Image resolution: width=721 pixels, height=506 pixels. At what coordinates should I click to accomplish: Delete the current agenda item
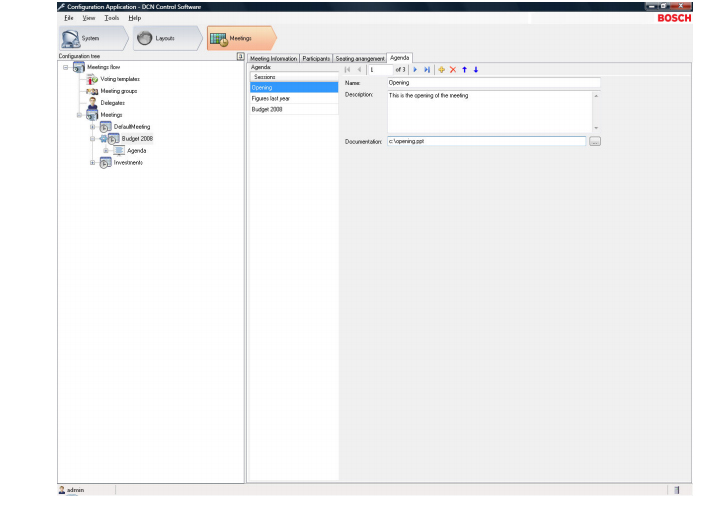[x=452, y=70]
